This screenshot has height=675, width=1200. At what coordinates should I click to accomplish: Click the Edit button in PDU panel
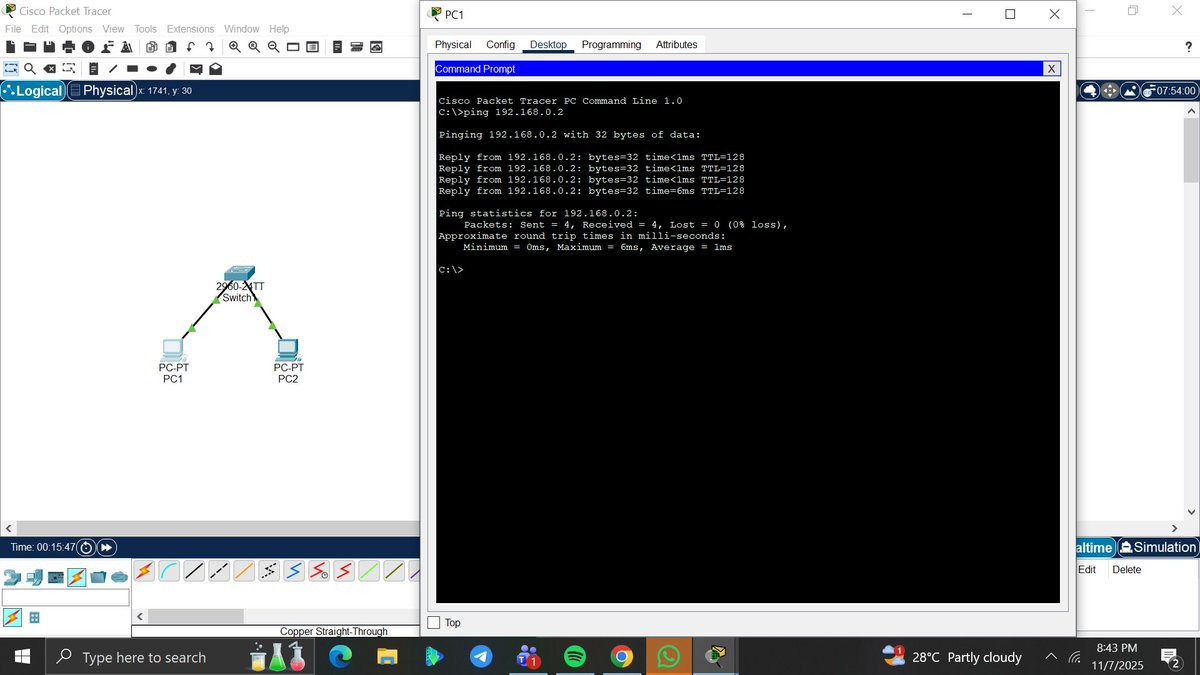tap(1087, 570)
